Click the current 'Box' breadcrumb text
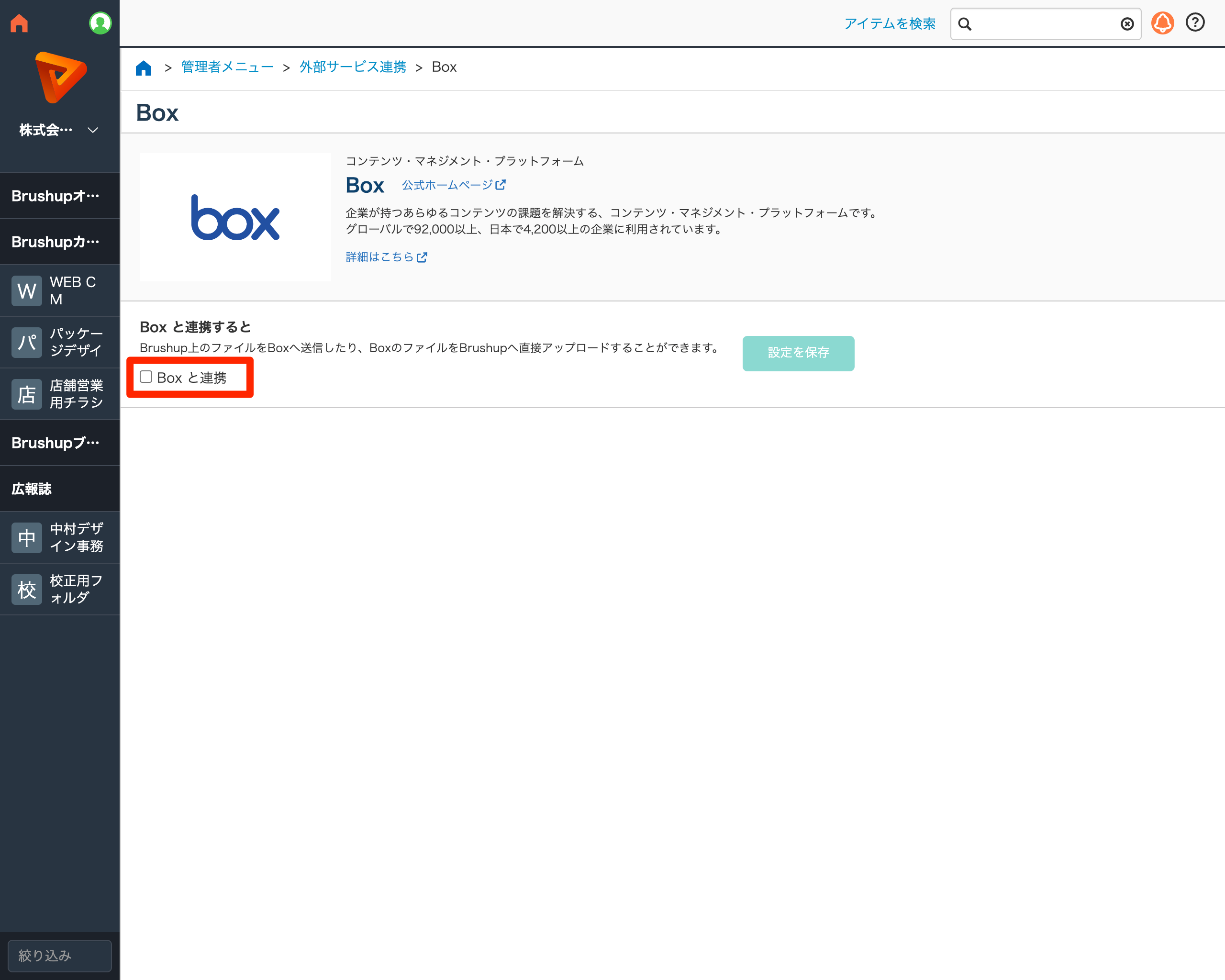Viewport: 1225px width, 980px height. (x=445, y=67)
